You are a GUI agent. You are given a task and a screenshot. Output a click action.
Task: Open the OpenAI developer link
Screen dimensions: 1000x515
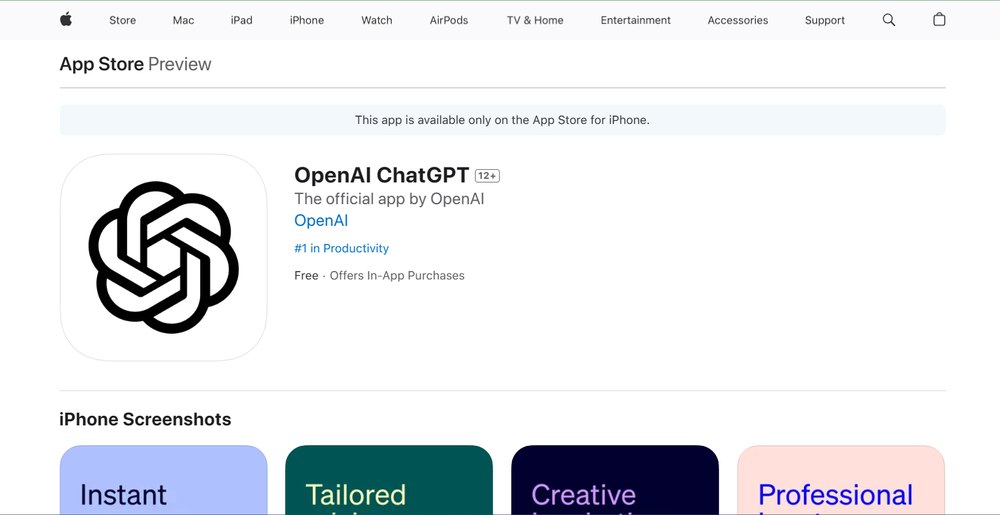(321, 221)
